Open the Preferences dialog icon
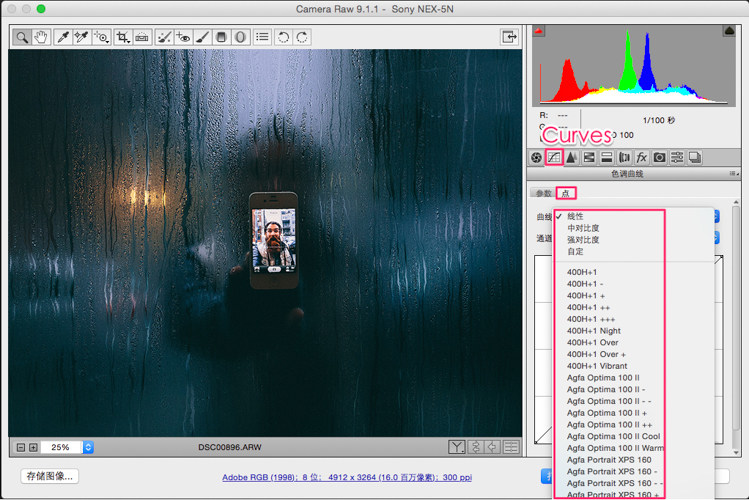The height and width of the screenshot is (500, 749). (x=262, y=37)
